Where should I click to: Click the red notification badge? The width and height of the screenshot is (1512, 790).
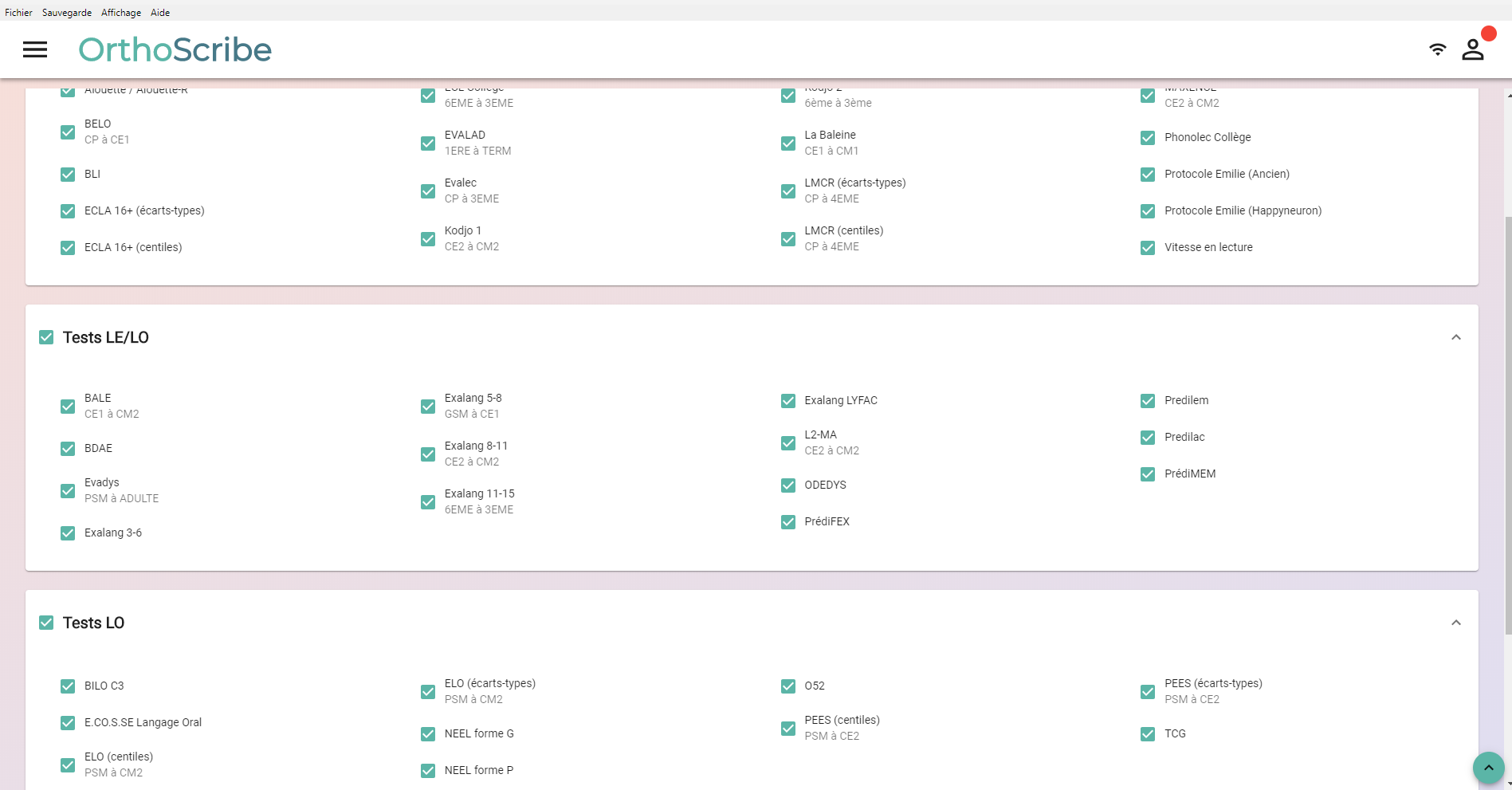coord(1488,33)
